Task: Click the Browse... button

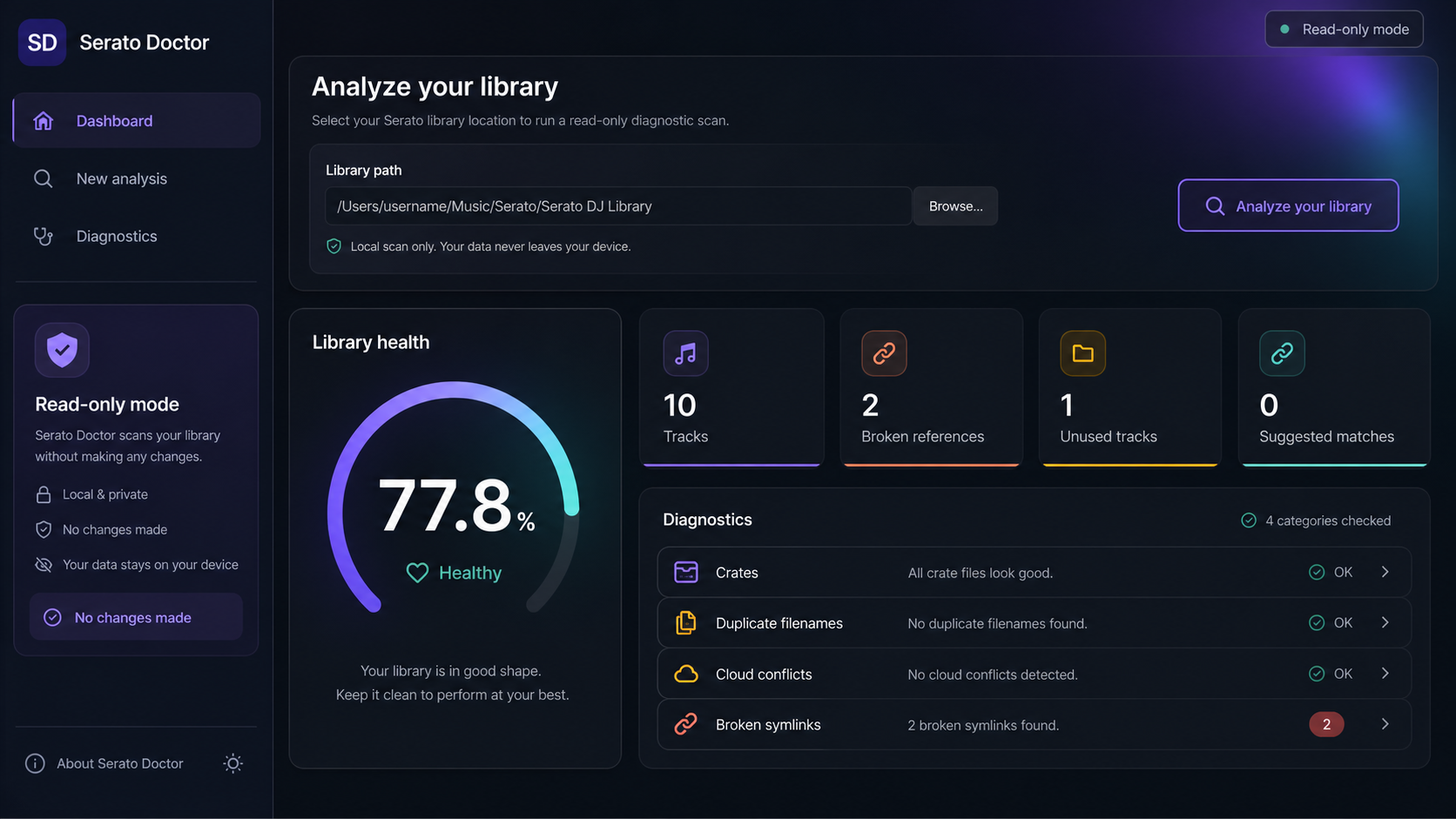Action: coord(955,206)
